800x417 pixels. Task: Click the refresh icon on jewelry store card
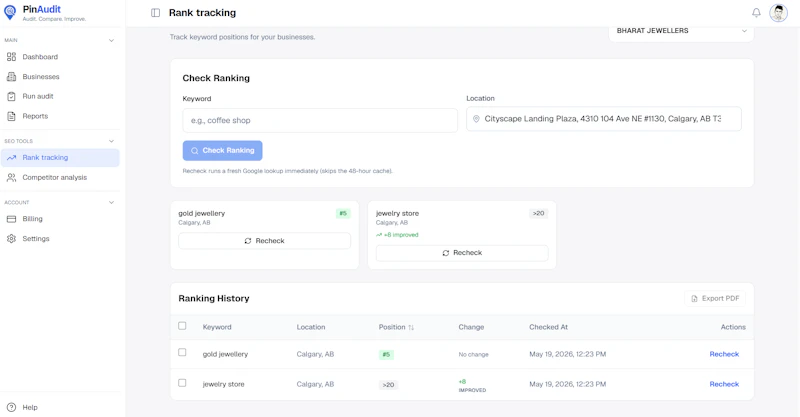pos(445,253)
